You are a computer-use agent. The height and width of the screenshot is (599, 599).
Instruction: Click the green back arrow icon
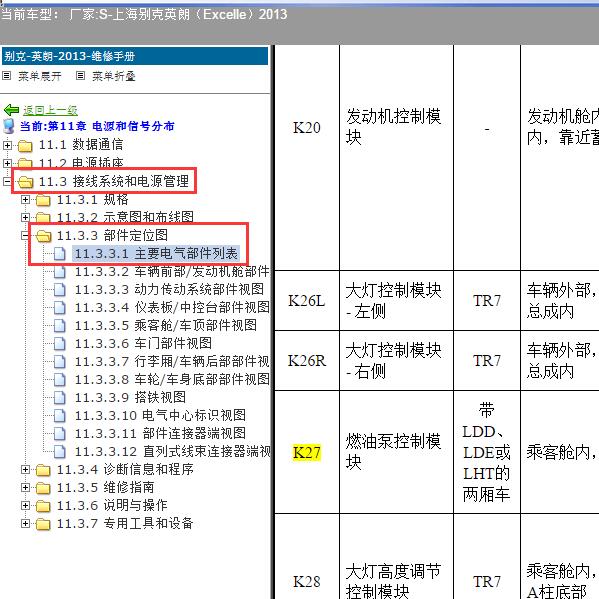point(11,110)
